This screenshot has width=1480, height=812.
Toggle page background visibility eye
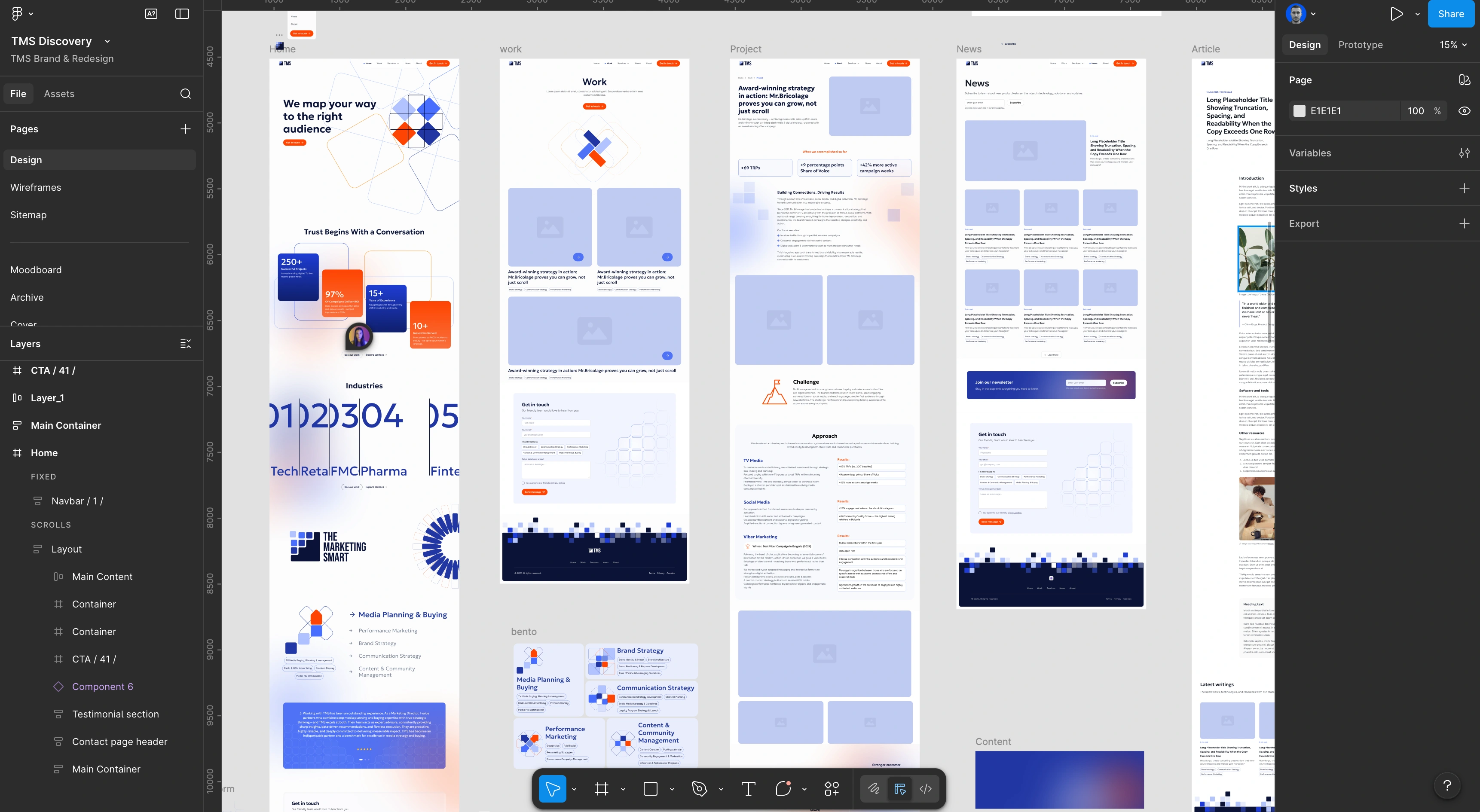1464,111
